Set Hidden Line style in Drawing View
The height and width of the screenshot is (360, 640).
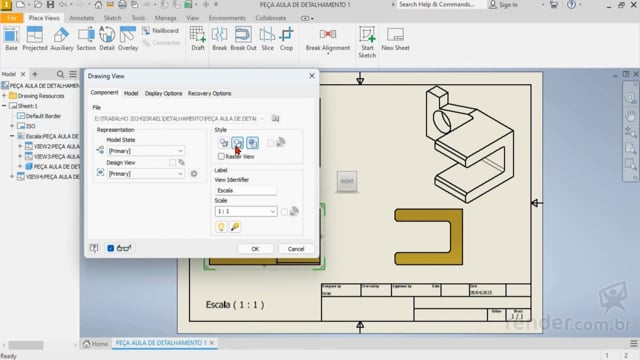point(224,143)
